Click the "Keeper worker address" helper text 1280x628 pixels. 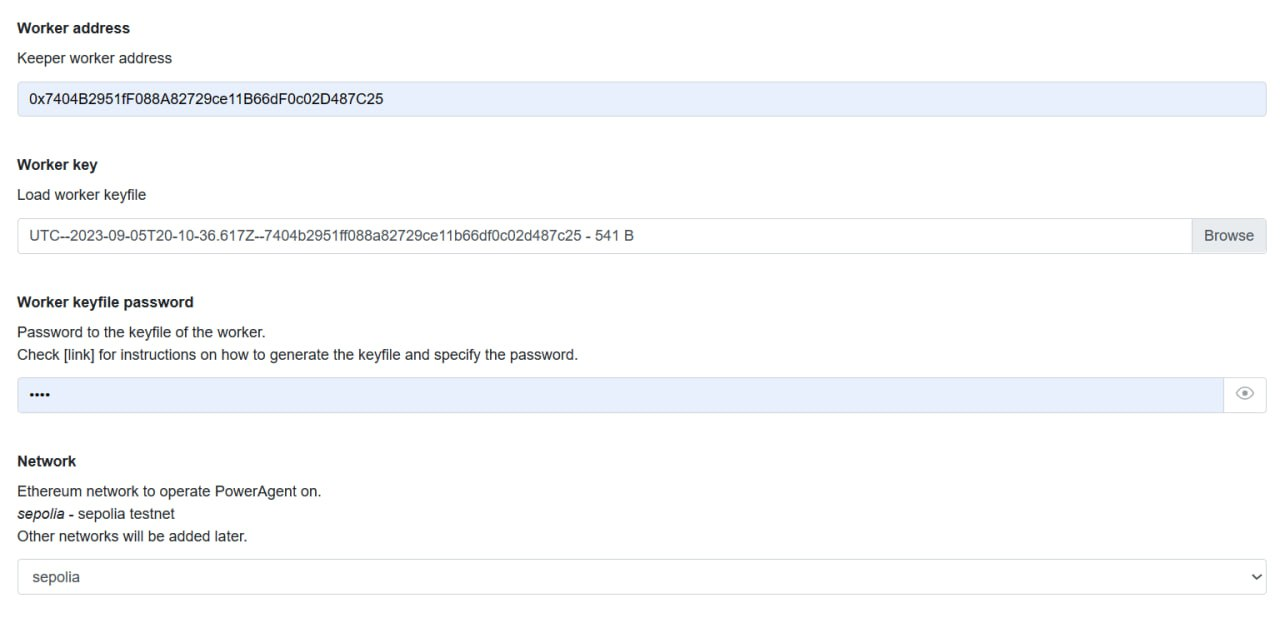pos(94,58)
